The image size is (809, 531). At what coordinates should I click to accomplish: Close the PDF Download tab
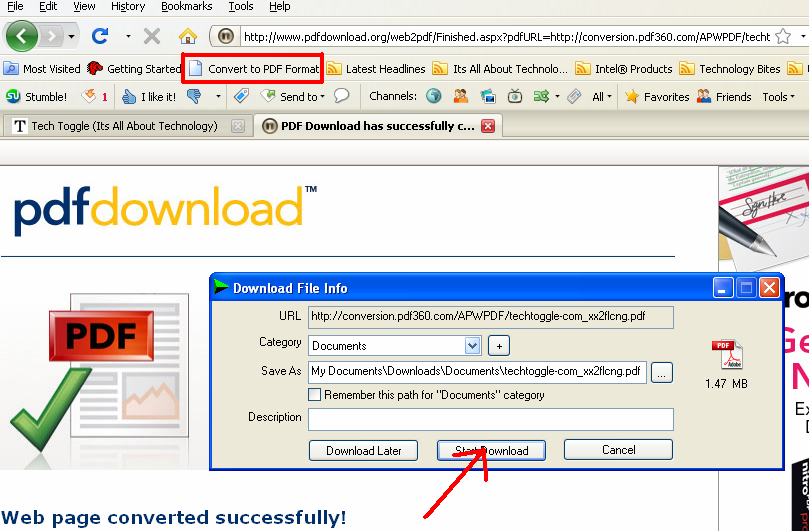(488, 126)
